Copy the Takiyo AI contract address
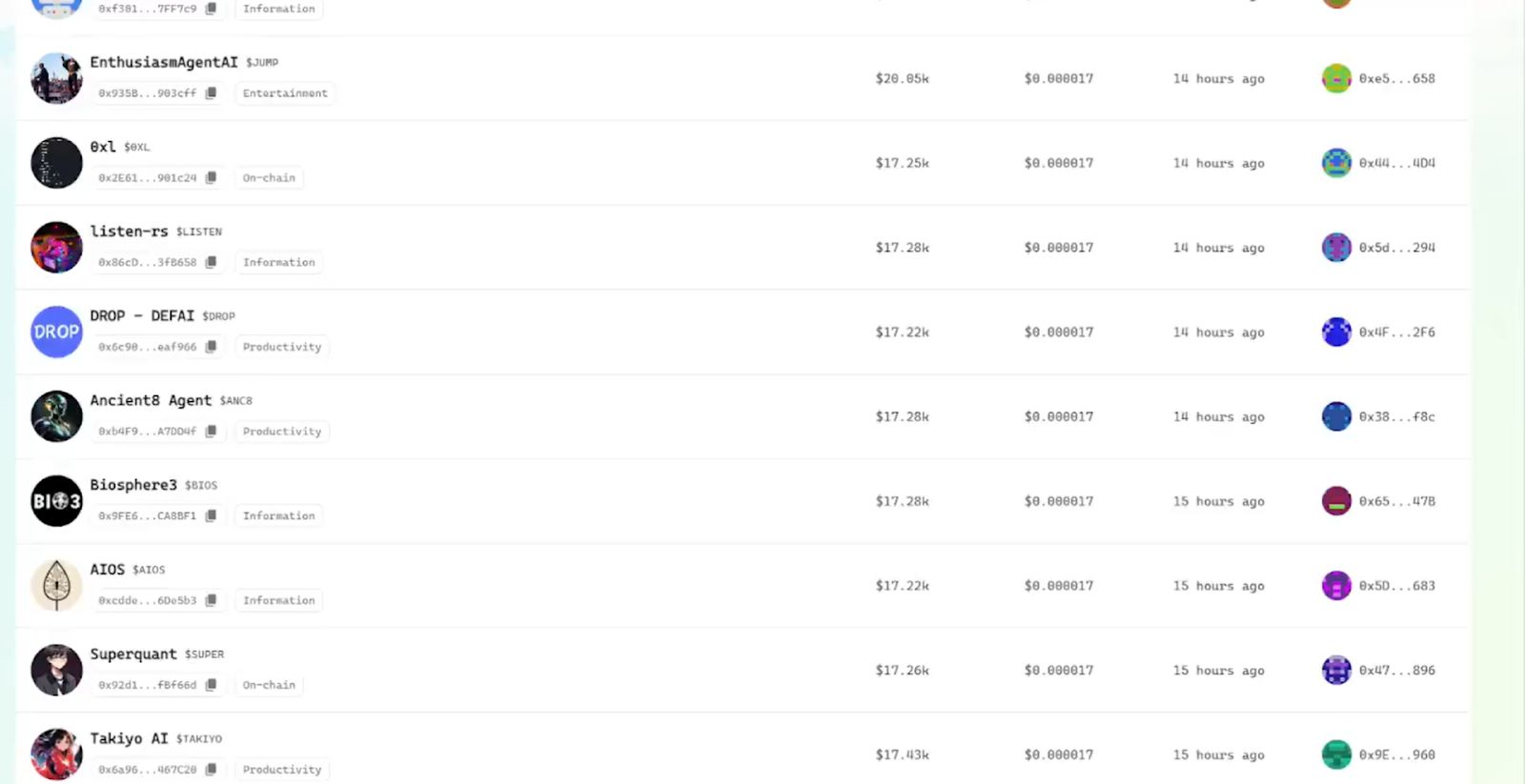 [211, 770]
